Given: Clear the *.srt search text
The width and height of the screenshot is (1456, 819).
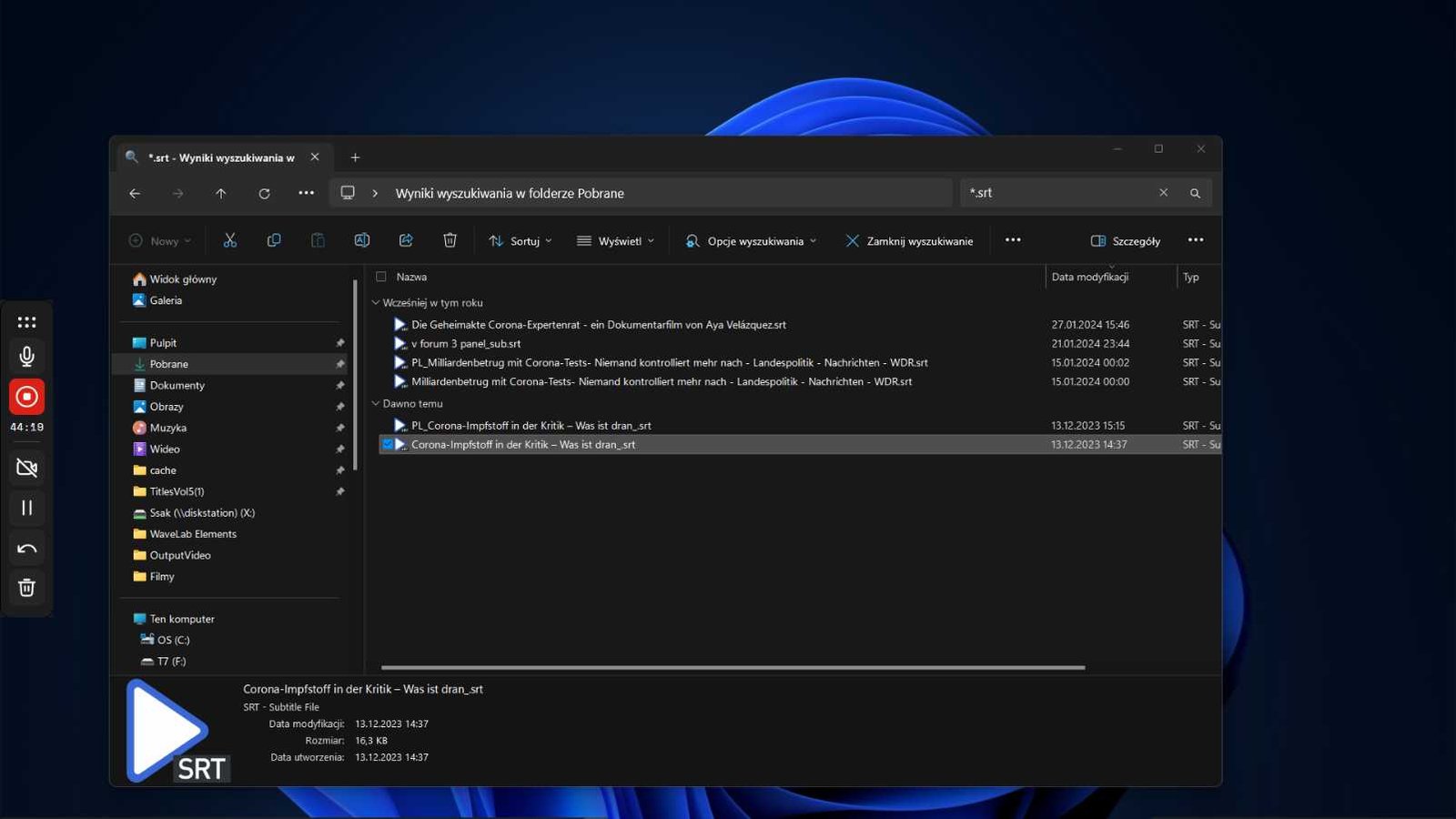Looking at the screenshot, I should point(1163,193).
